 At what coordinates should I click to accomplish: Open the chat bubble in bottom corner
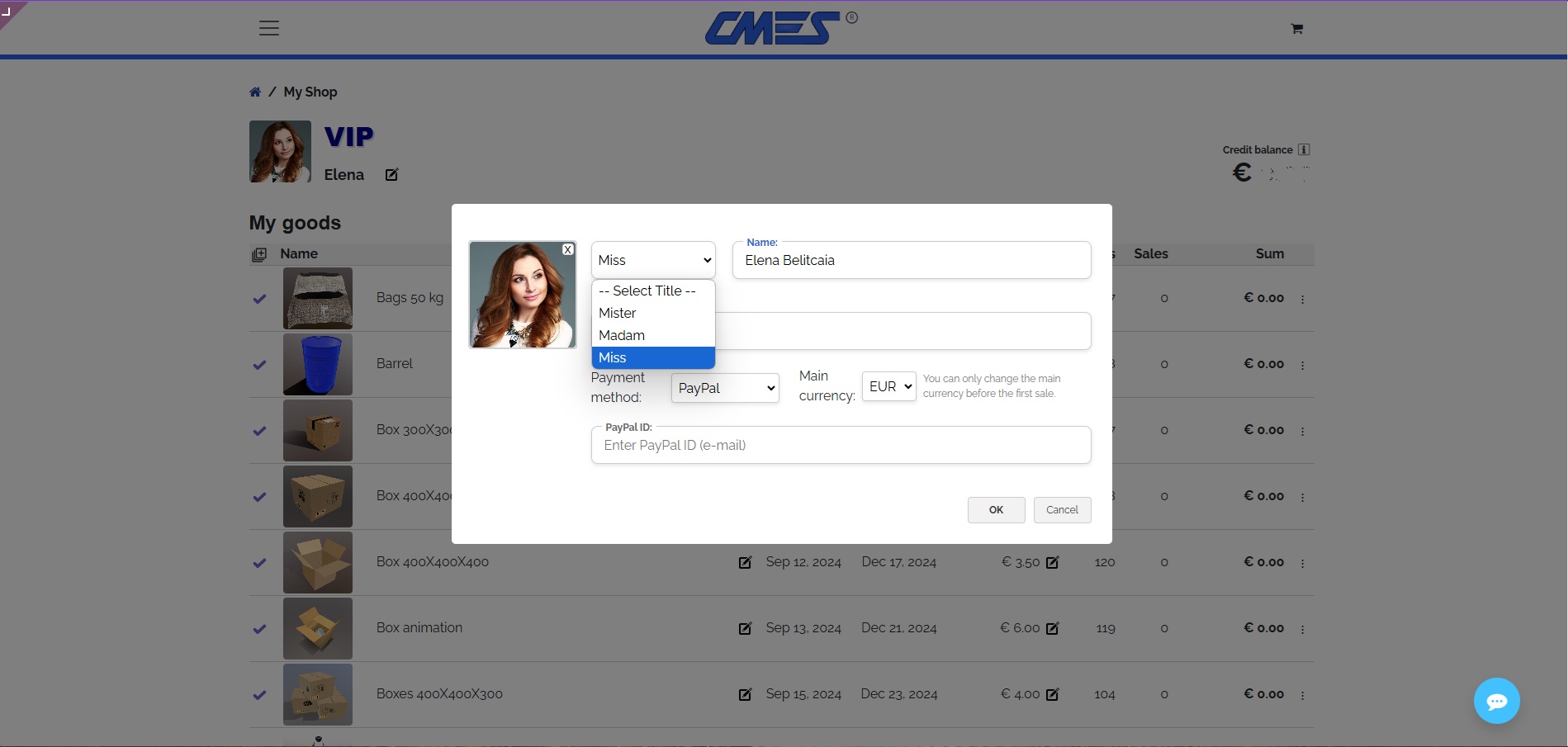click(1496, 700)
